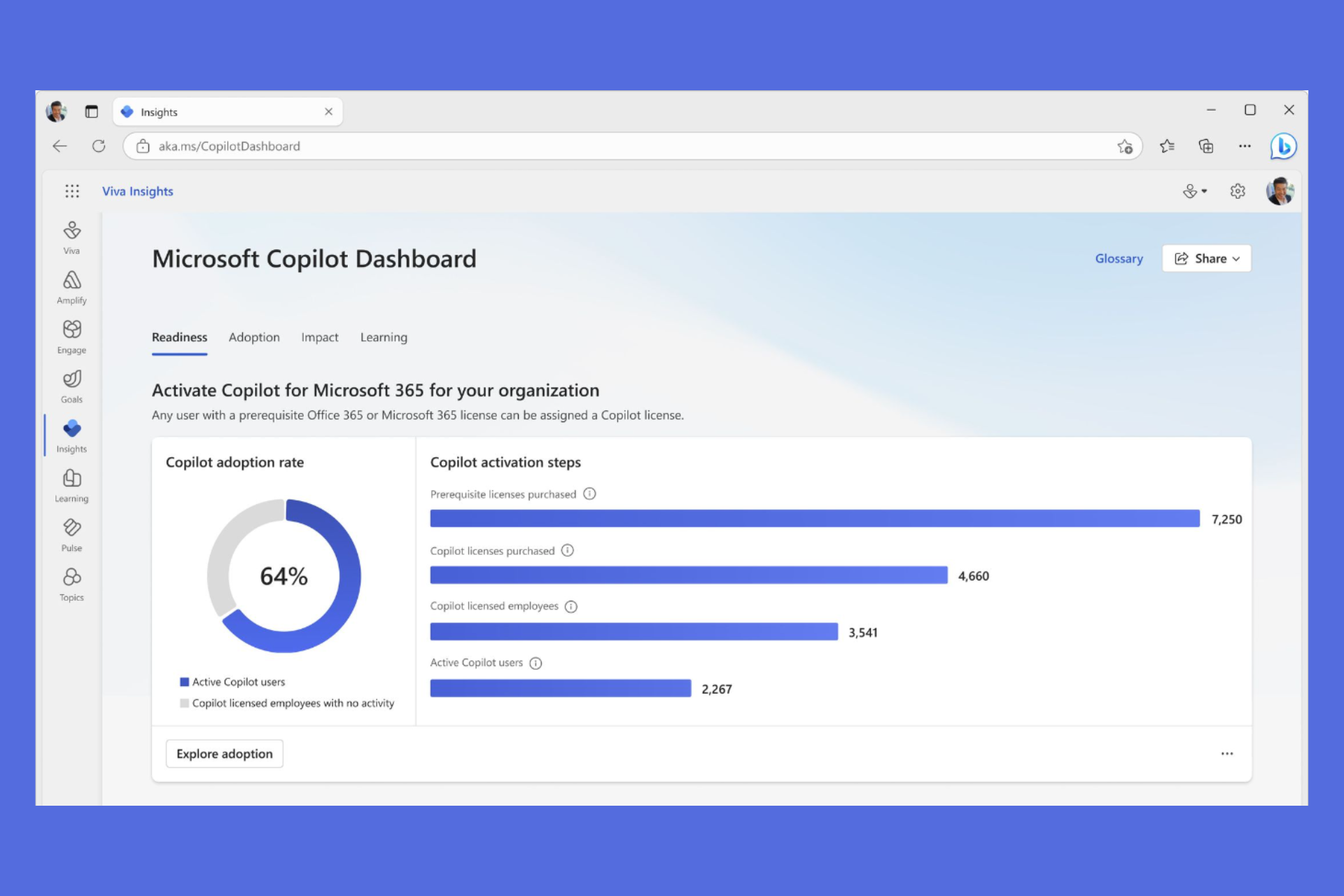Click the 3,541 value label
This screenshot has height=896, width=1344.
click(x=862, y=632)
